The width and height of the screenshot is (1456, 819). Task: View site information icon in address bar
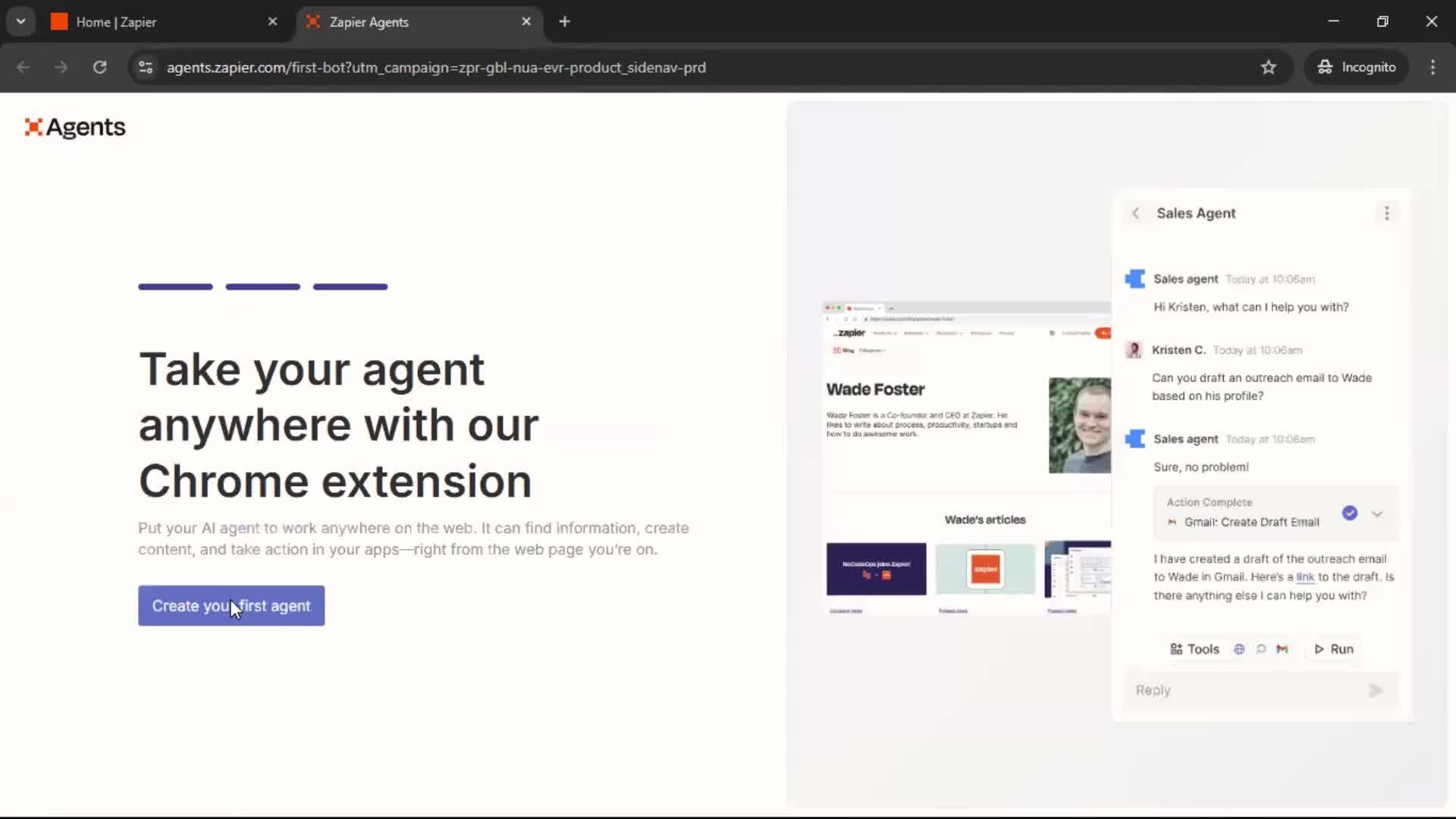(146, 67)
